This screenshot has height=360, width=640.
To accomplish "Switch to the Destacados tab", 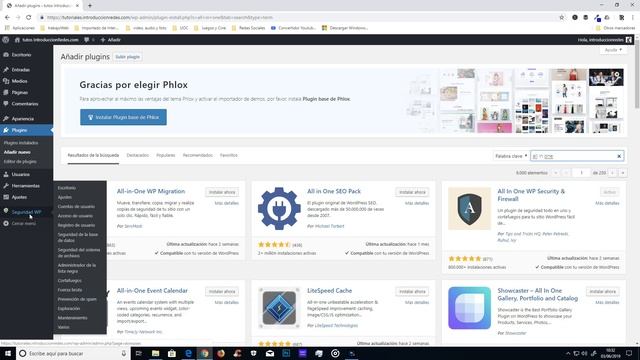I will (x=138, y=156).
